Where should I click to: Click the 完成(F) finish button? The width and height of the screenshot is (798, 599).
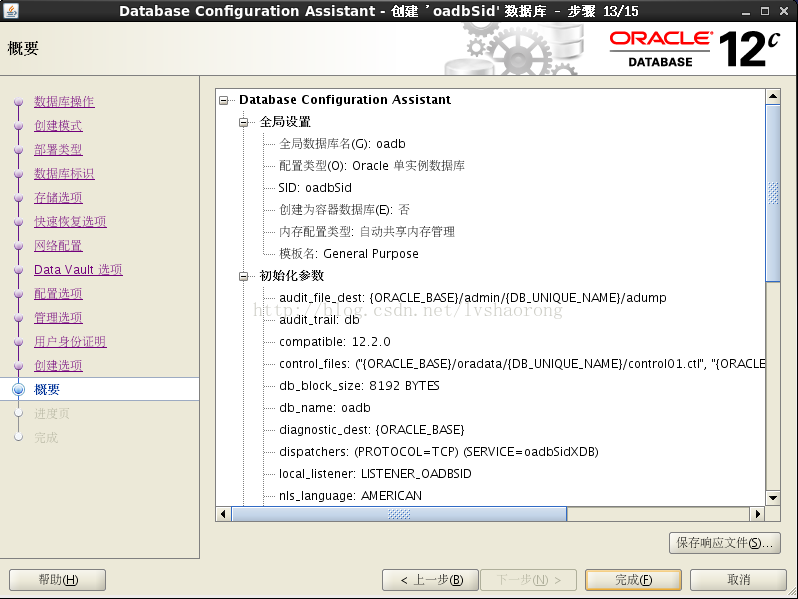click(633, 580)
